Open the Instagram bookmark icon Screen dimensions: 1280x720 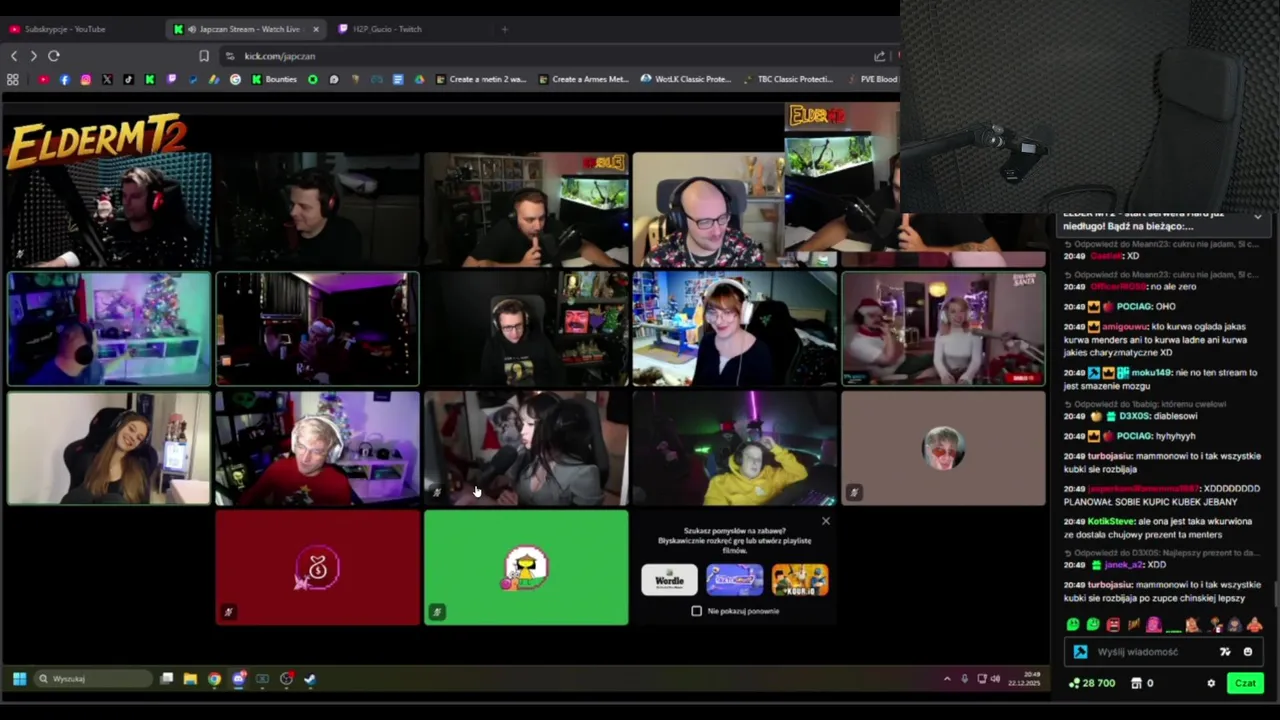(86, 79)
